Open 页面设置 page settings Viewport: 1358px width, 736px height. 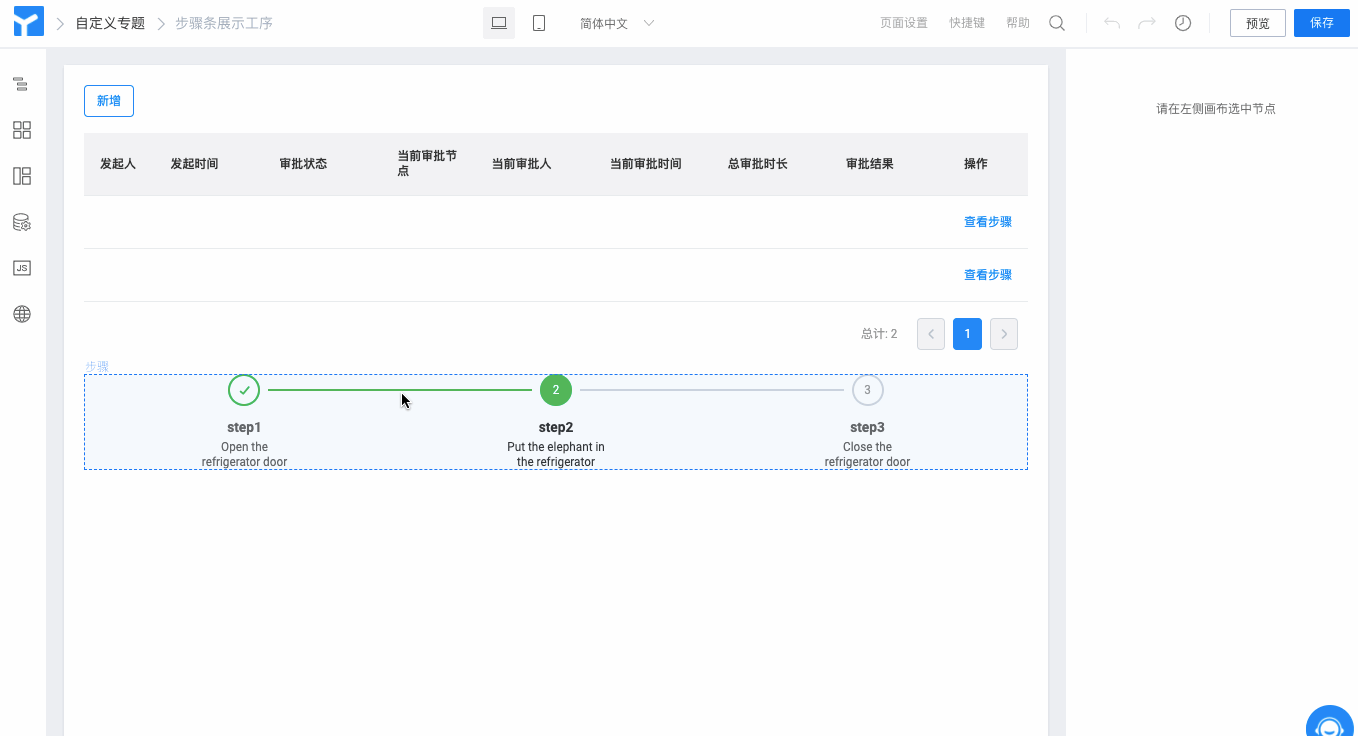904,23
